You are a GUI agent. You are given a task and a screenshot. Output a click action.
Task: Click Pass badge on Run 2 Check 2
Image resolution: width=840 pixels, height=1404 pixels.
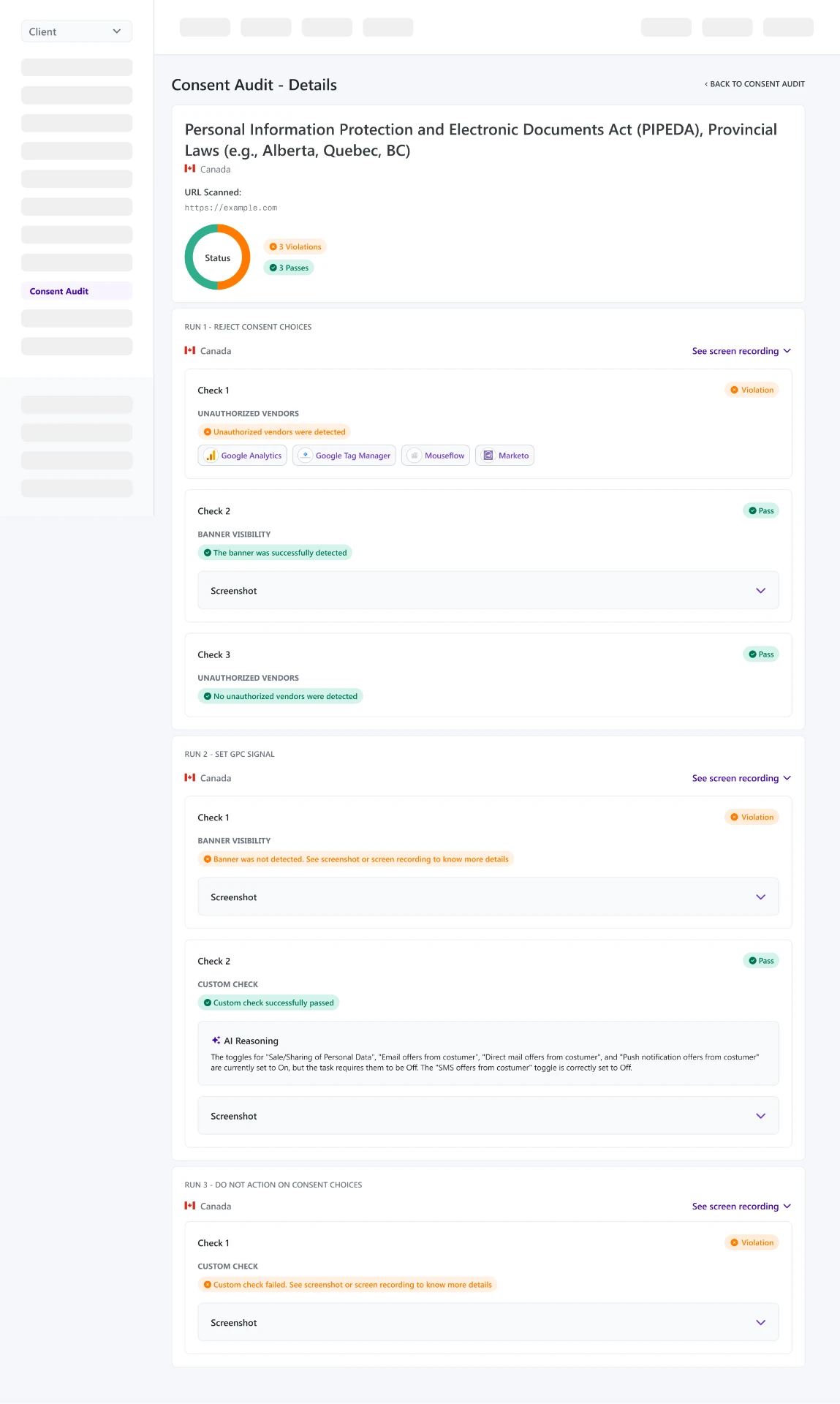pyautogui.click(x=761, y=961)
